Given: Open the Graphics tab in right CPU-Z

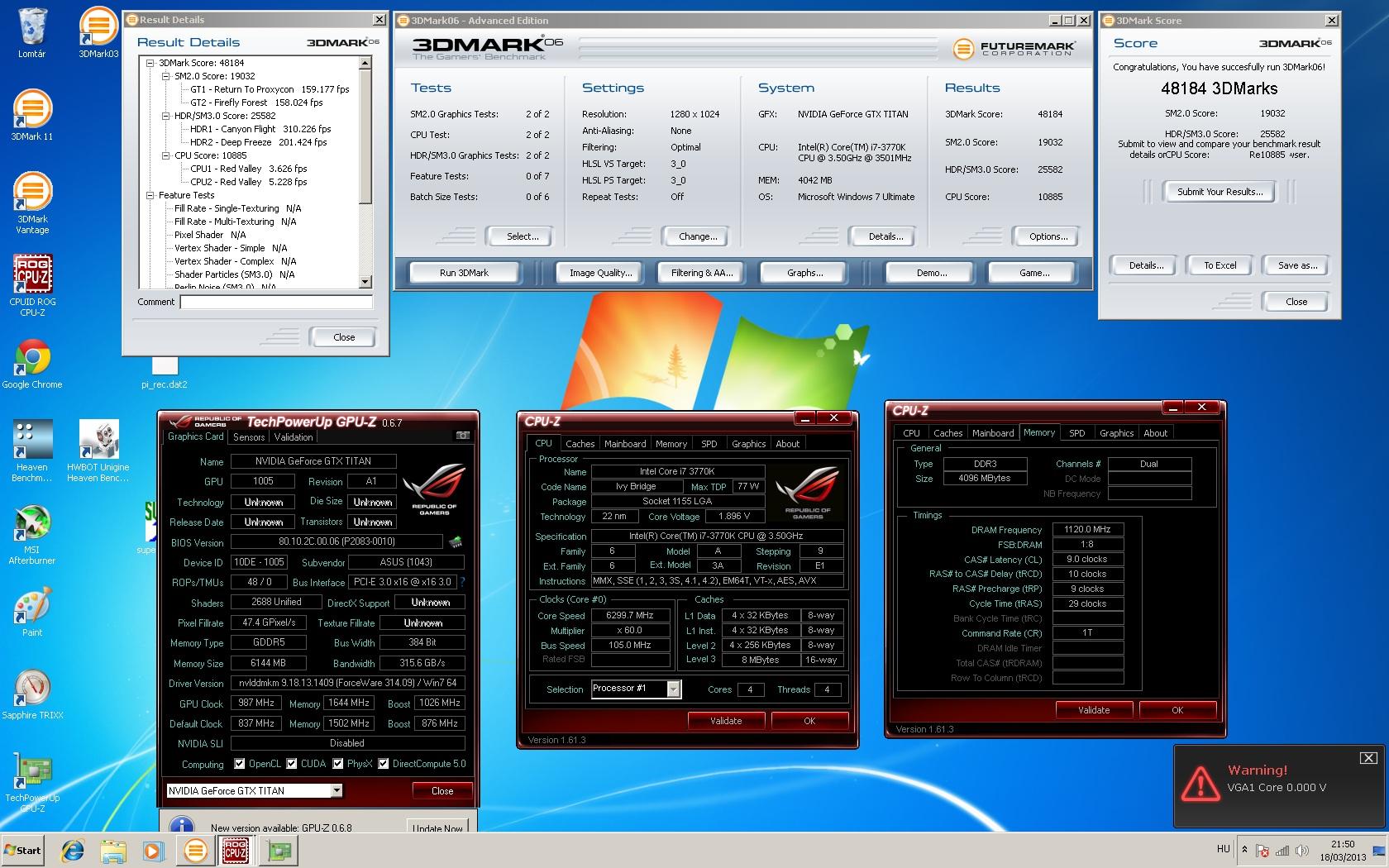Looking at the screenshot, I should click(1116, 433).
